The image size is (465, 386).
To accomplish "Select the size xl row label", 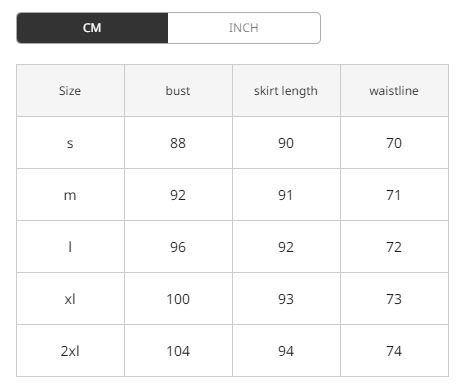I will point(70,299).
